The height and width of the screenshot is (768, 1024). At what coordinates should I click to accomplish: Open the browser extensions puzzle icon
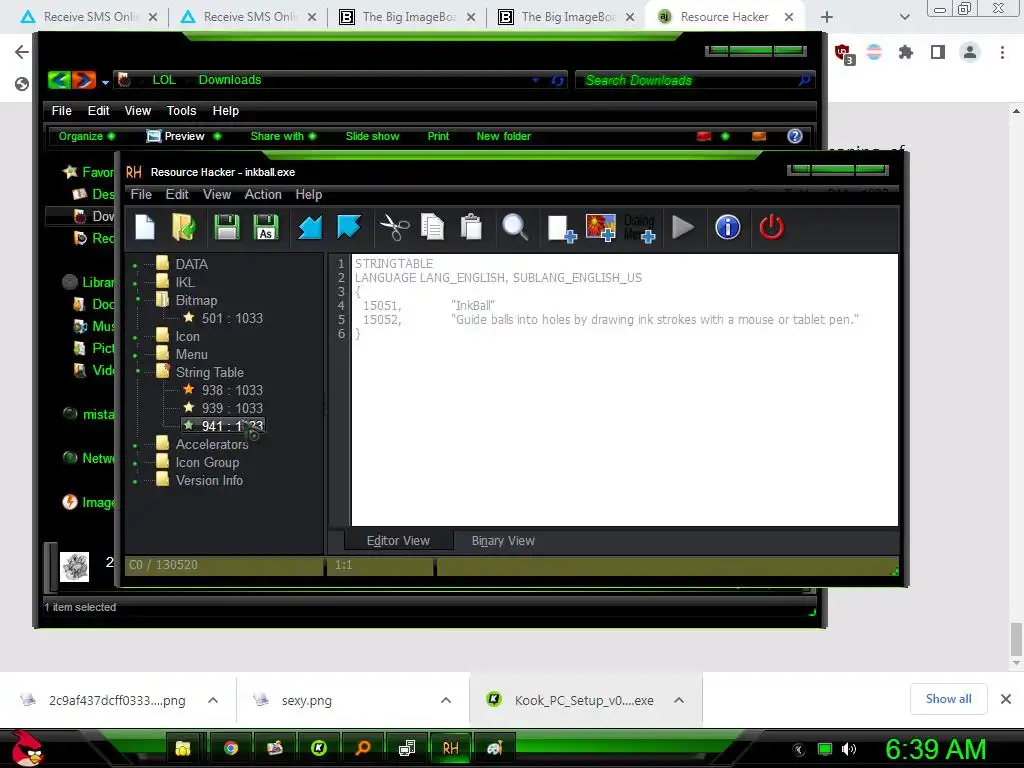point(905,52)
